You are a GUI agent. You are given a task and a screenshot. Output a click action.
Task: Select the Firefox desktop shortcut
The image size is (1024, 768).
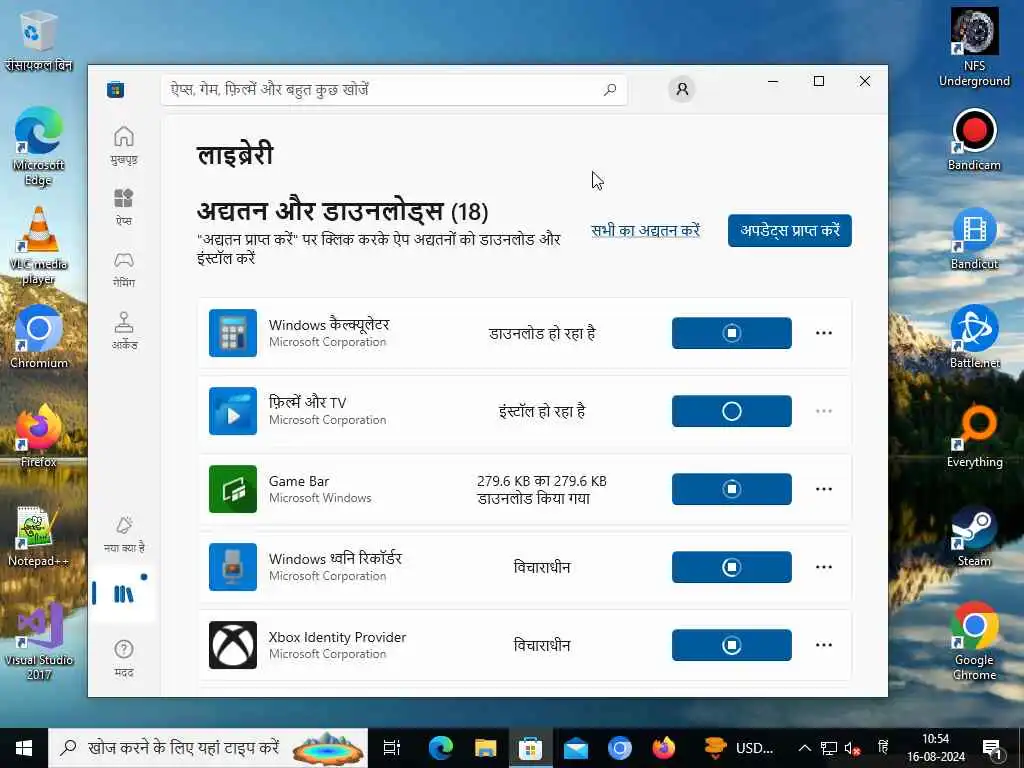pyautogui.click(x=39, y=436)
